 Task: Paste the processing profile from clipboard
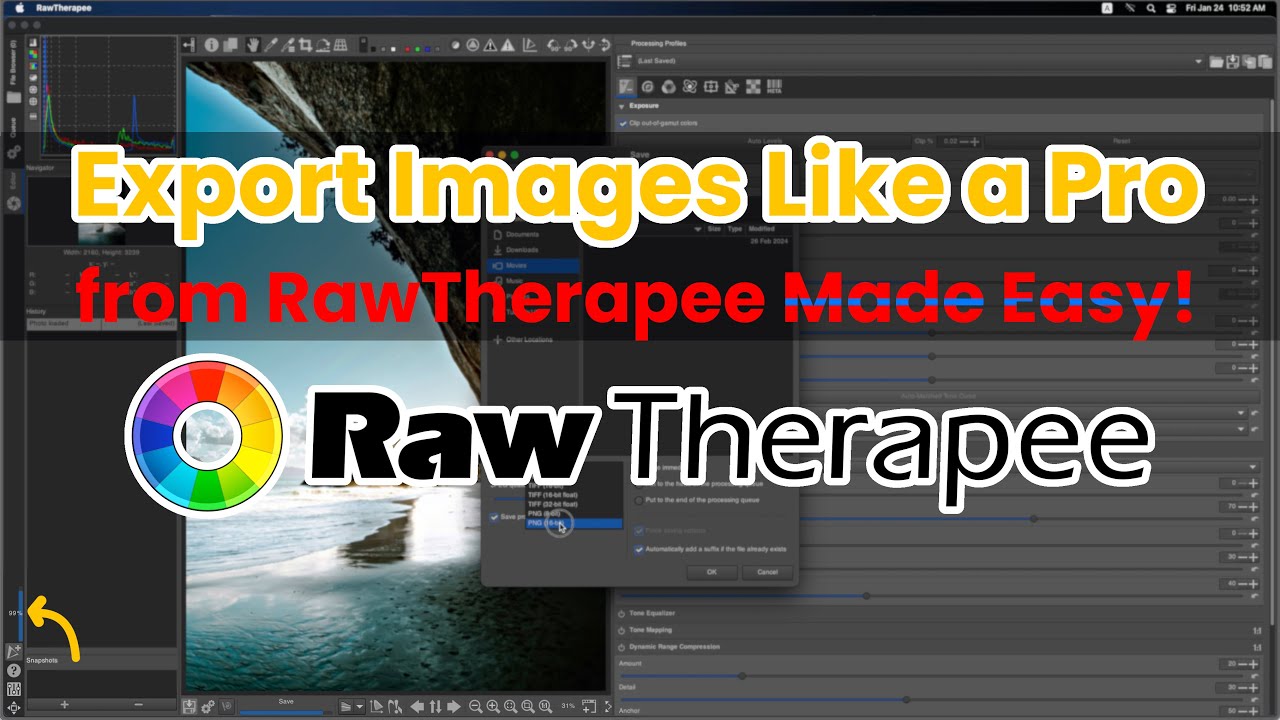pos(1266,62)
